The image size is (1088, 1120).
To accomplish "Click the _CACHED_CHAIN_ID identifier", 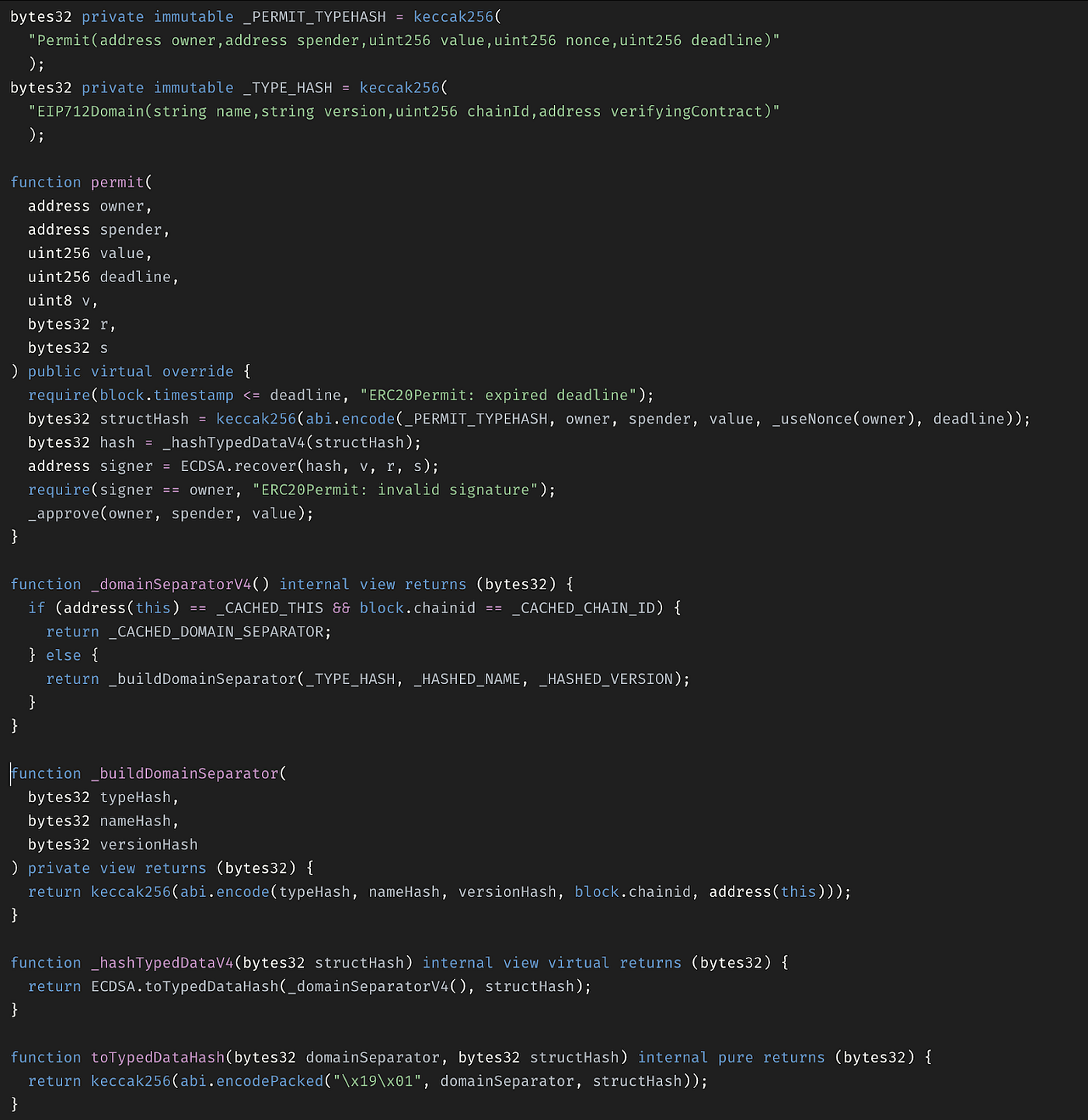I will tap(584, 608).
